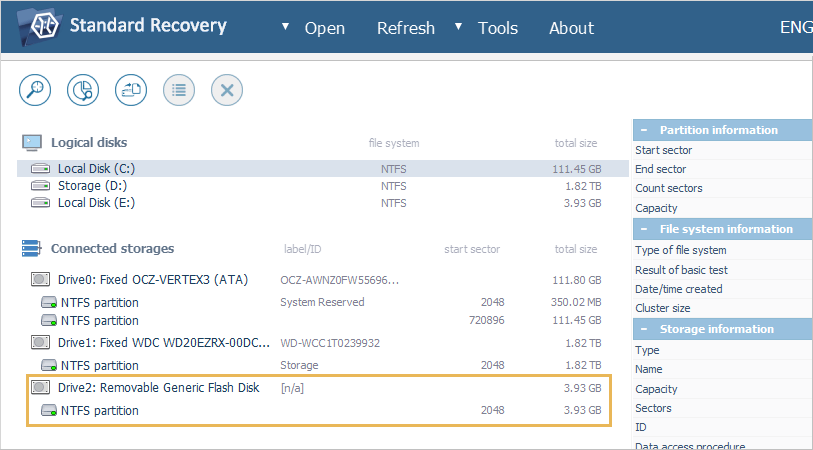The image size is (813, 450).
Task: Collapse the File system information section
Action: (x=645, y=229)
